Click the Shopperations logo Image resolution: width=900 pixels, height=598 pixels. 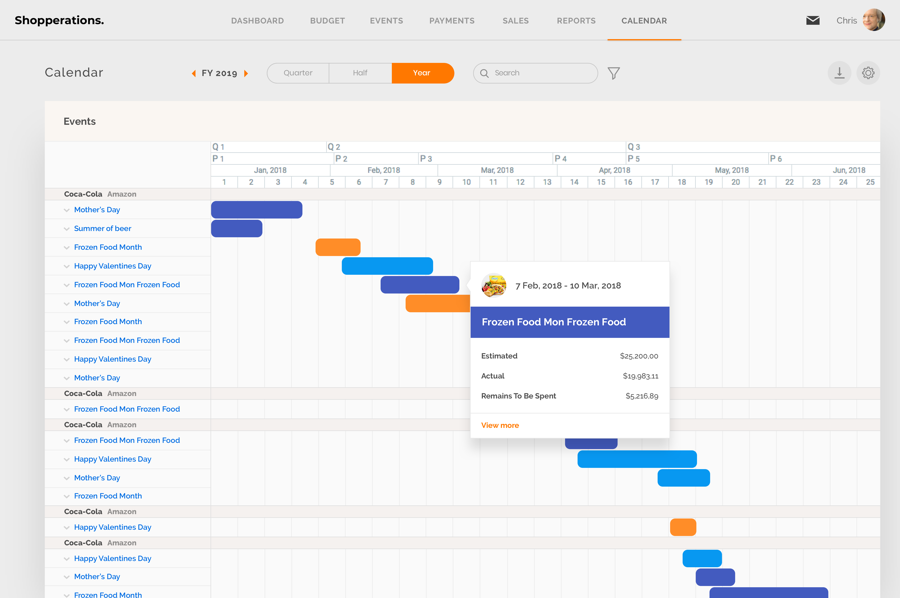pyautogui.click(x=59, y=20)
